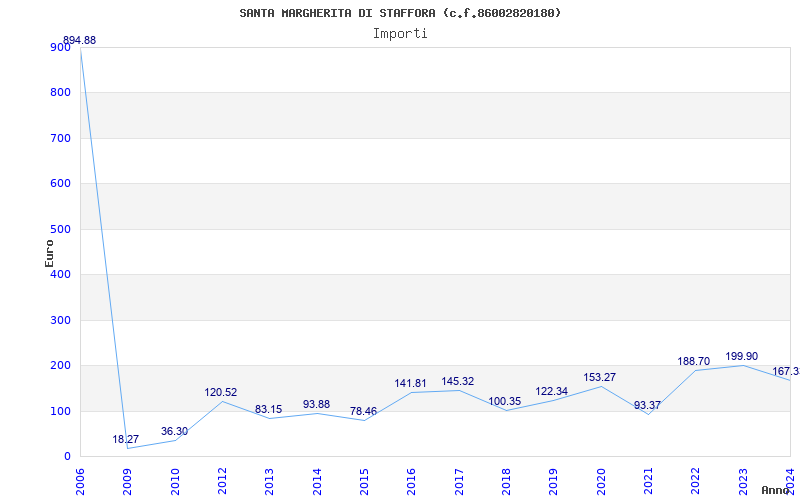The width and height of the screenshot is (800, 500).
Task: Click the 2015 x-axis year label
Action: pos(364,482)
